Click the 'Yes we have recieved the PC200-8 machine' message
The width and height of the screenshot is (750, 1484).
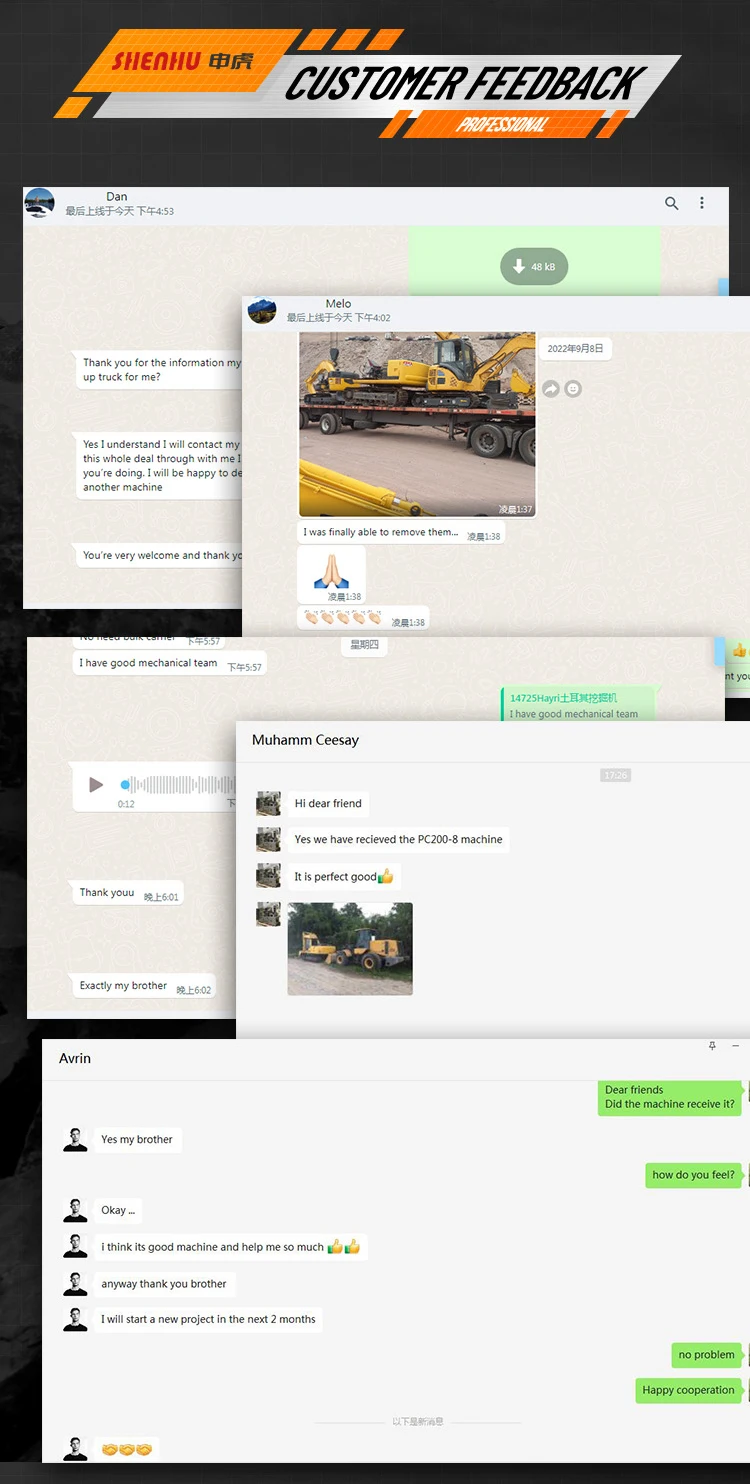[x=398, y=840]
